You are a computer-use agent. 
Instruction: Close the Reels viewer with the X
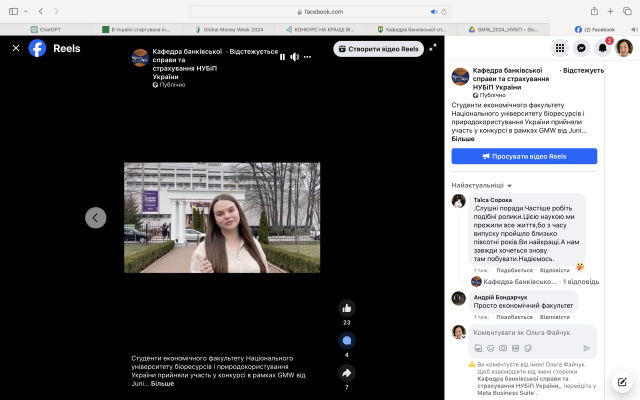[16, 48]
